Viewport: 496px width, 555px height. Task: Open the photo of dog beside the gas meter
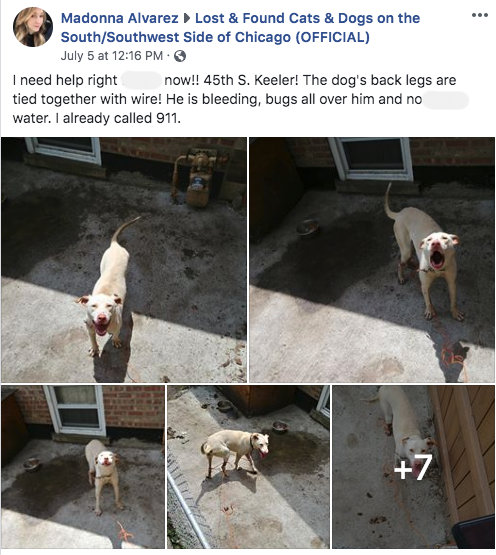click(x=124, y=260)
